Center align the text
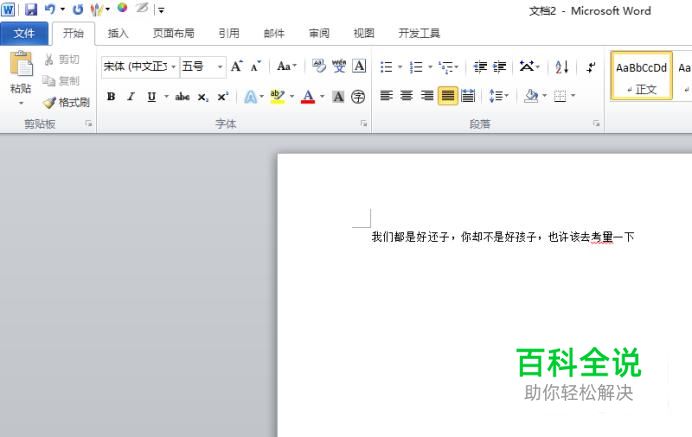692x437 pixels. pos(406,96)
